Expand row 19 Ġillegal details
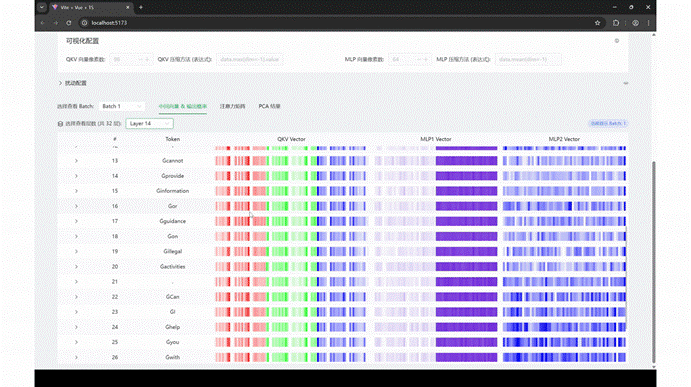Viewport: 691px width, 387px height. click(76, 252)
